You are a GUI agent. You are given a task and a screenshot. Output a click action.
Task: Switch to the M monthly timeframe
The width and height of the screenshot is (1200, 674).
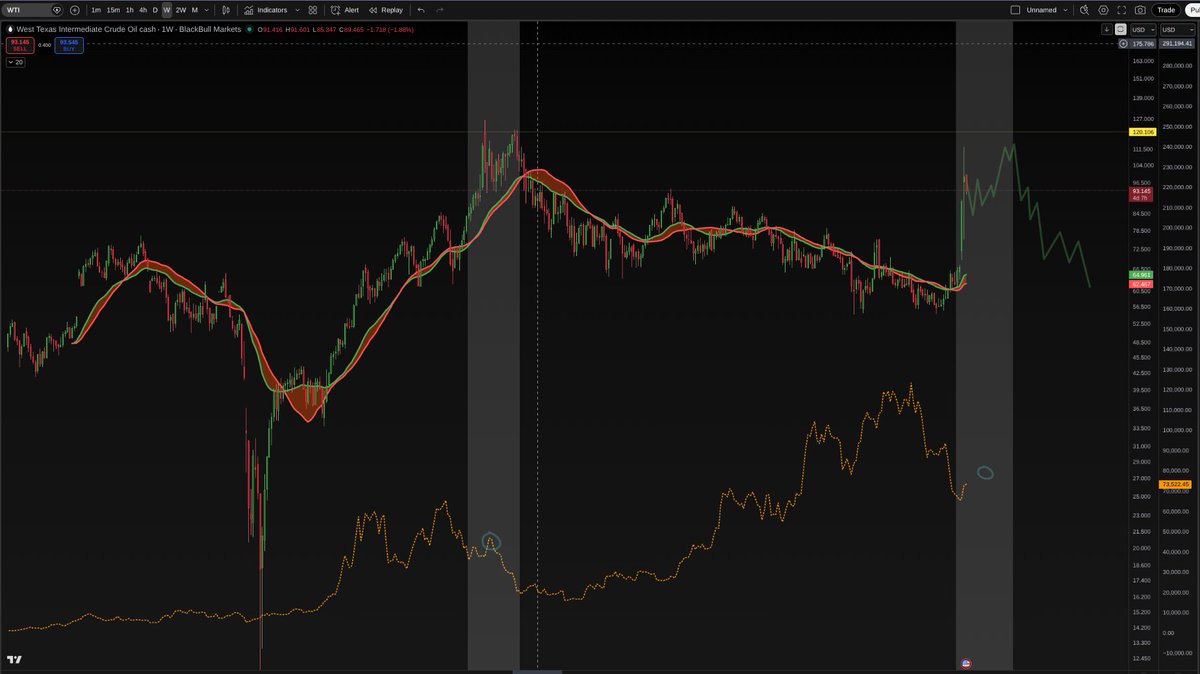point(194,10)
